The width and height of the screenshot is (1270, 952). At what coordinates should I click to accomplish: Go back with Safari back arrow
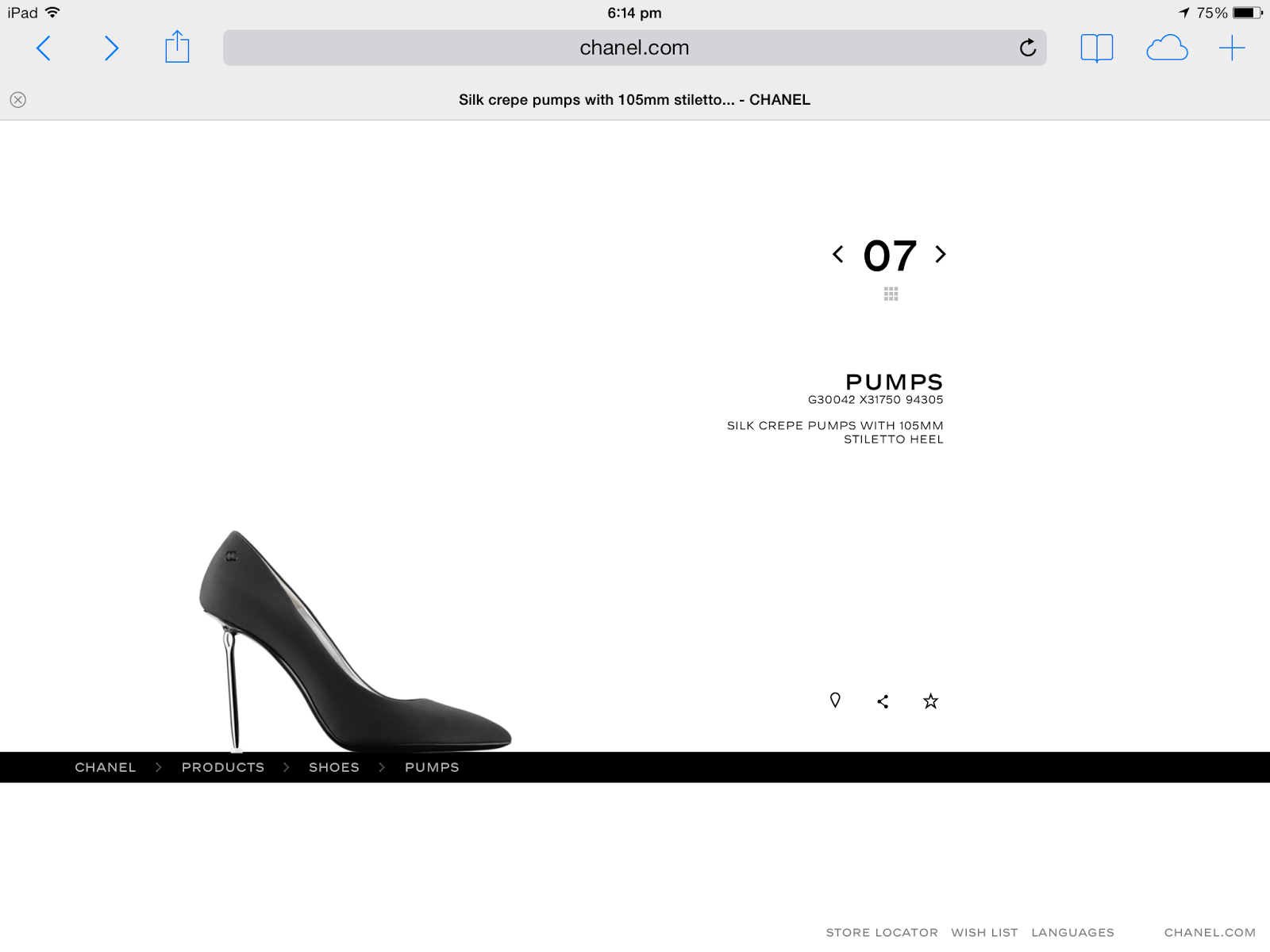[x=44, y=48]
